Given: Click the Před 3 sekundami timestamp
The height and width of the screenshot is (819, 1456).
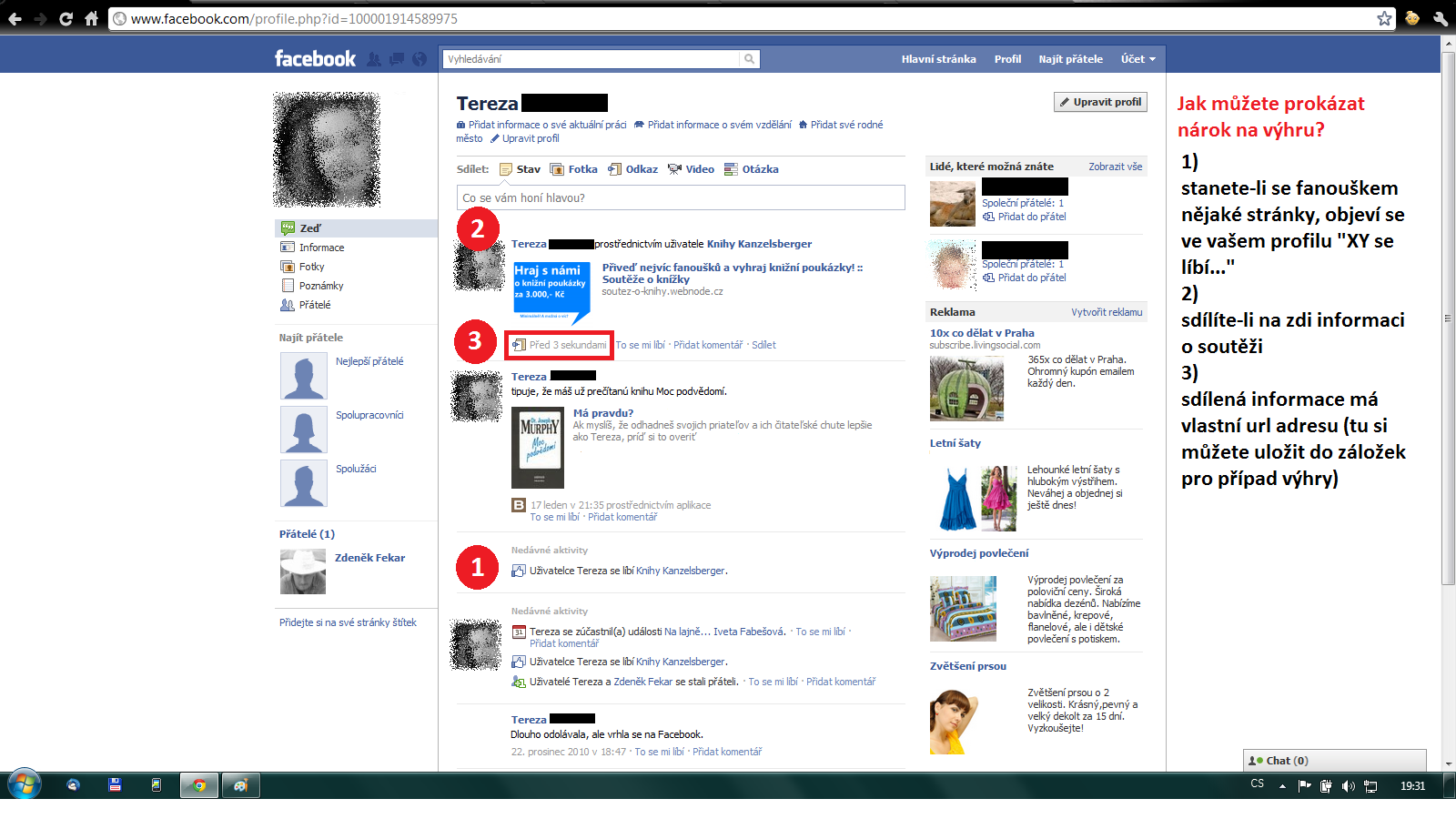Looking at the screenshot, I should pyautogui.click(x=568, y=345).
